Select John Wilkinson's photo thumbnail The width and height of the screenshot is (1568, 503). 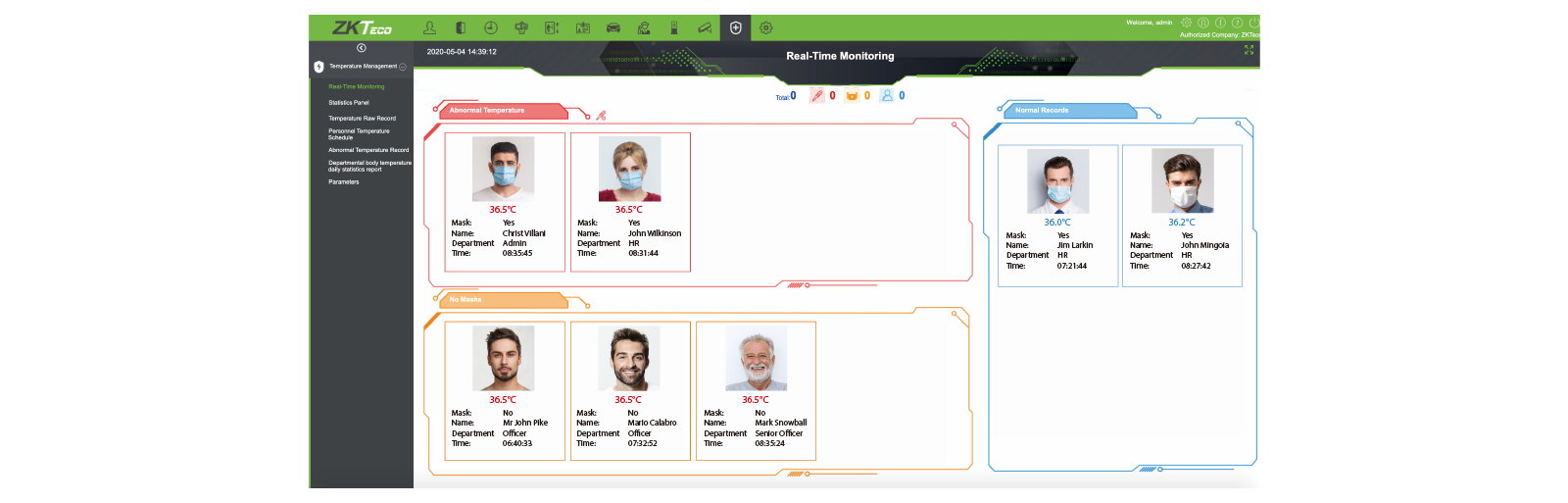(x=630, y=170)
